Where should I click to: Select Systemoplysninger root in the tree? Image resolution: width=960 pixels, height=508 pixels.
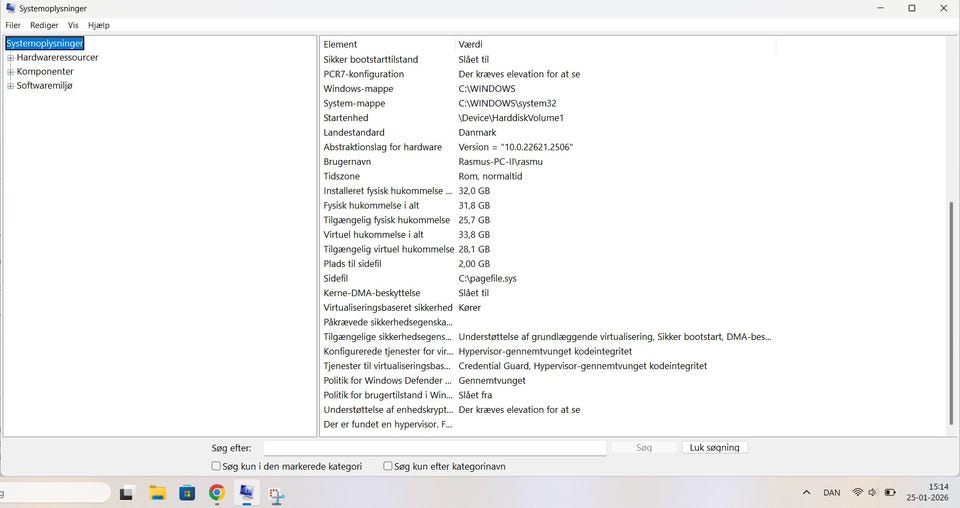[x=45, y=43]
